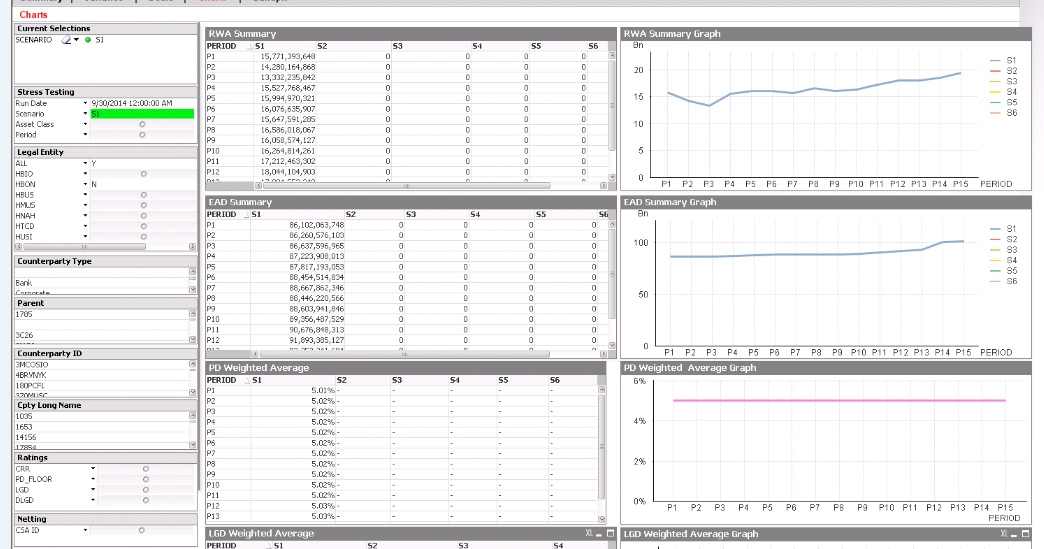Open the Run Date dropdown arrow

point(86,103)
